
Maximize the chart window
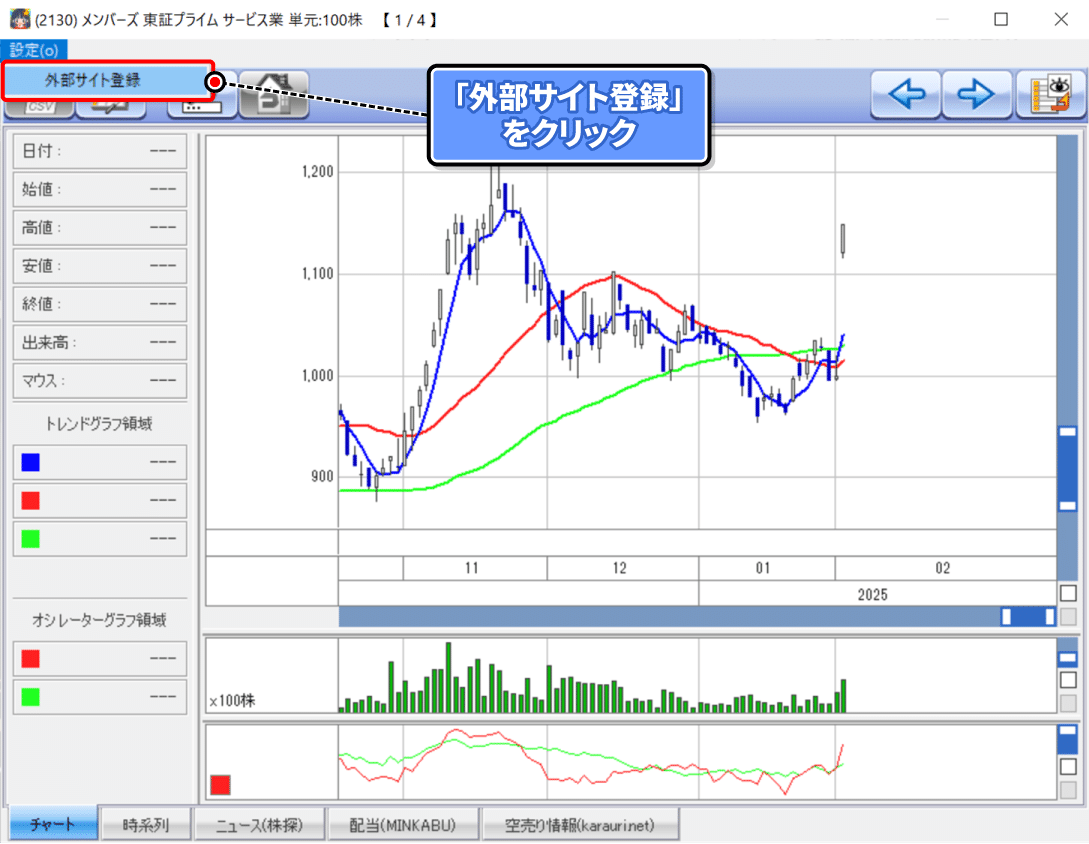click(x=1001, y=19)
